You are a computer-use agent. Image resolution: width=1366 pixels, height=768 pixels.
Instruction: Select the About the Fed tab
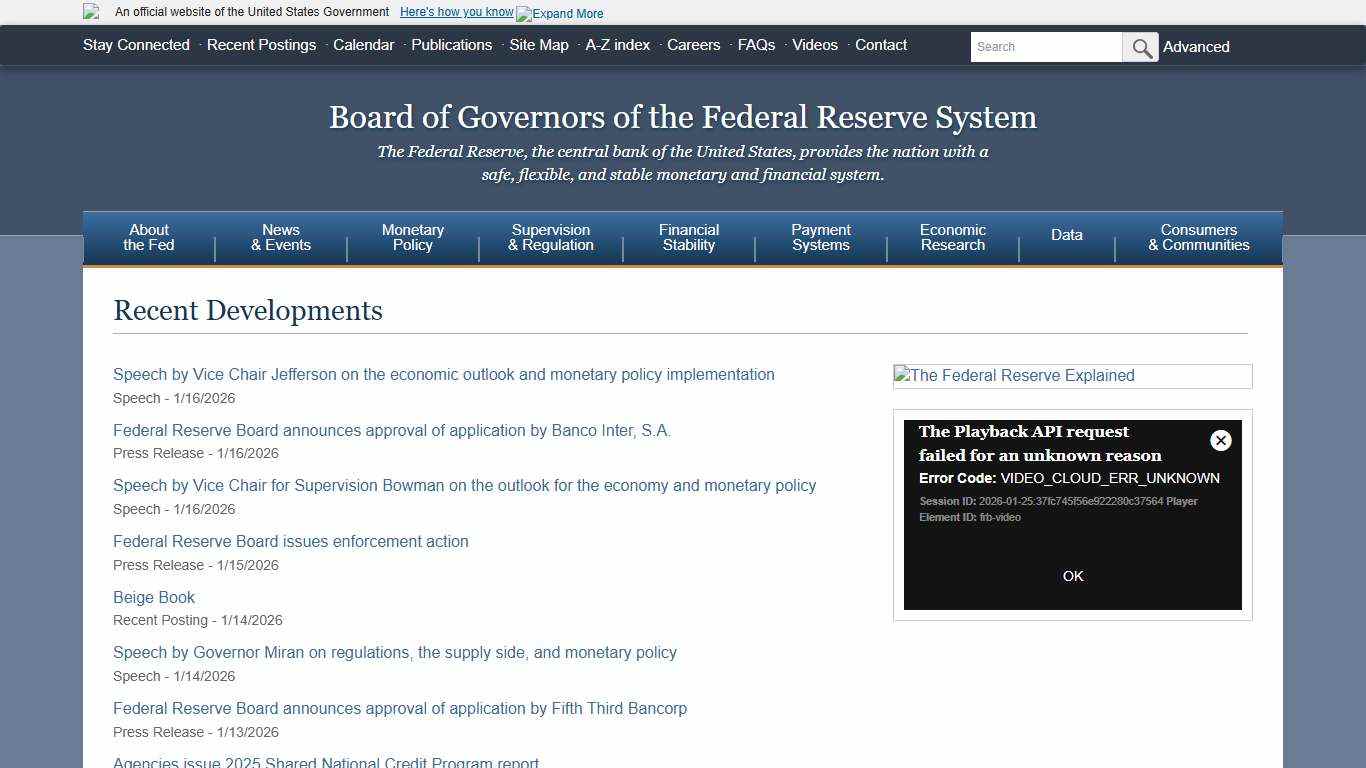pos(148,237)
